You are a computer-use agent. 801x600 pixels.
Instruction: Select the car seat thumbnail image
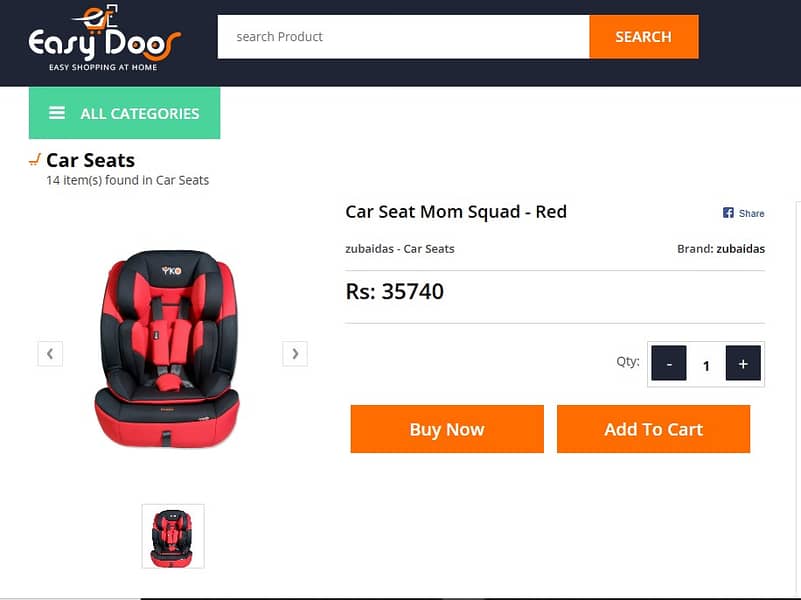pos(173,536)
